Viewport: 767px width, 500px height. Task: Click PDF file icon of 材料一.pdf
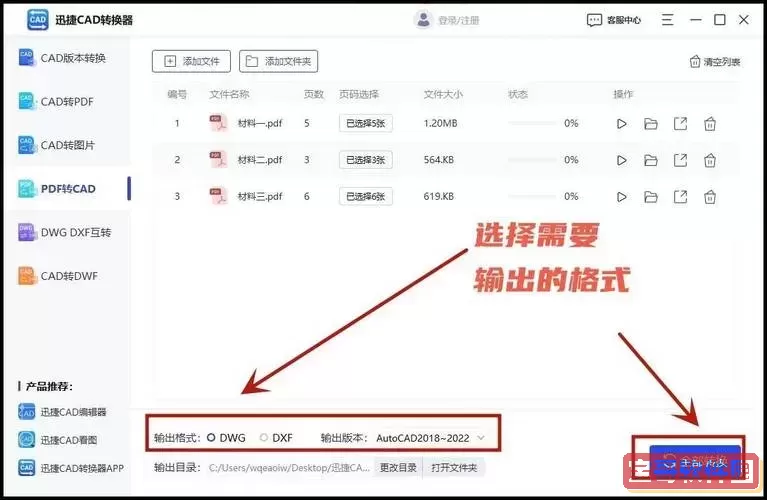(218, 123)
